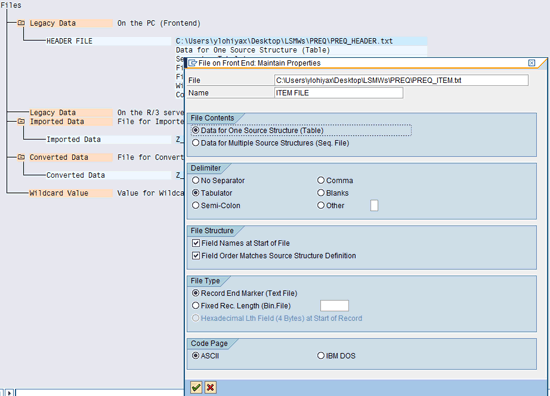The image size is (550, 396).
Task: Collapse the Converted Data folder node
Action: (x=21, y=157)
